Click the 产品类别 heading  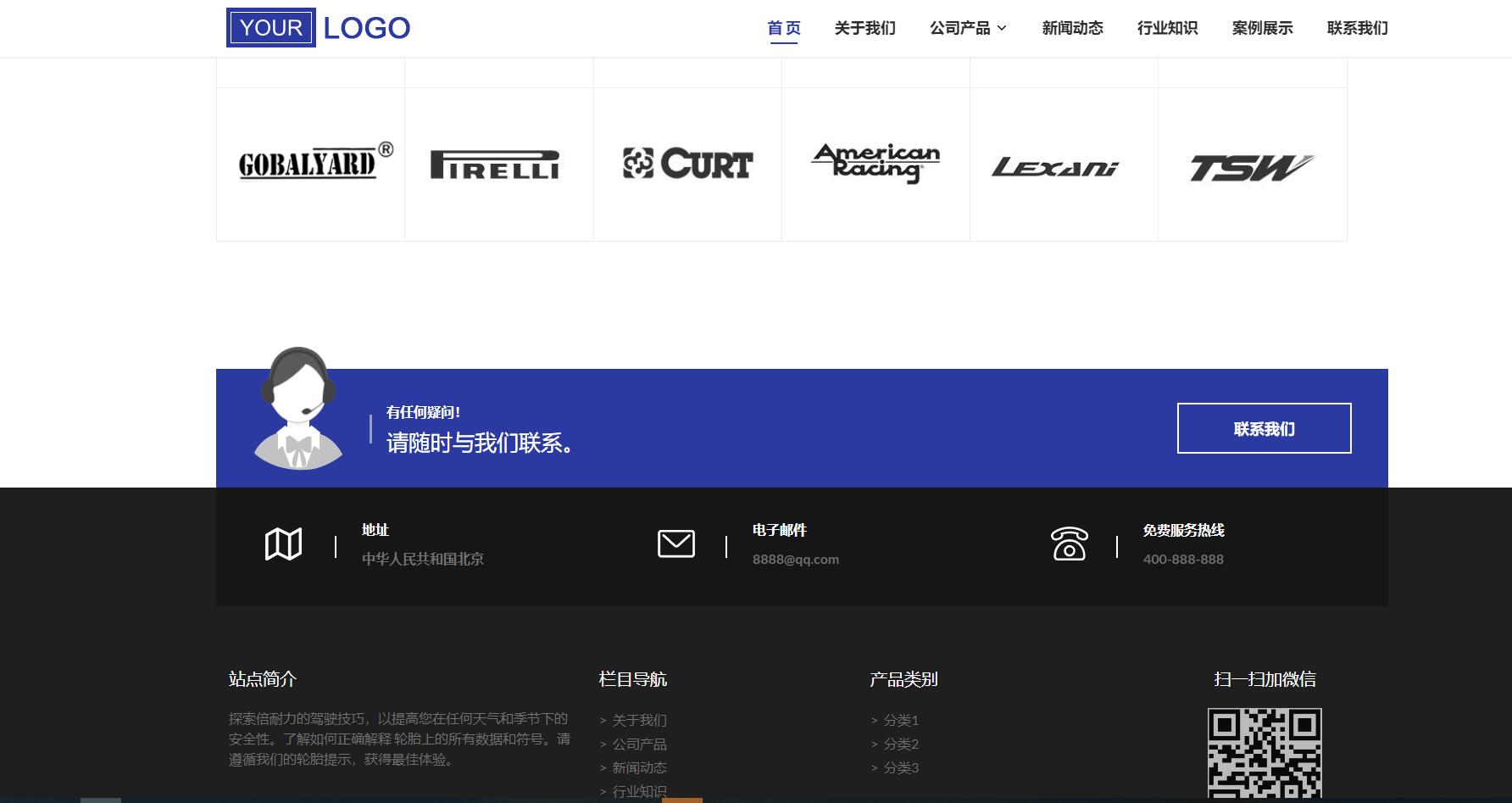click(x=903, y=679)
